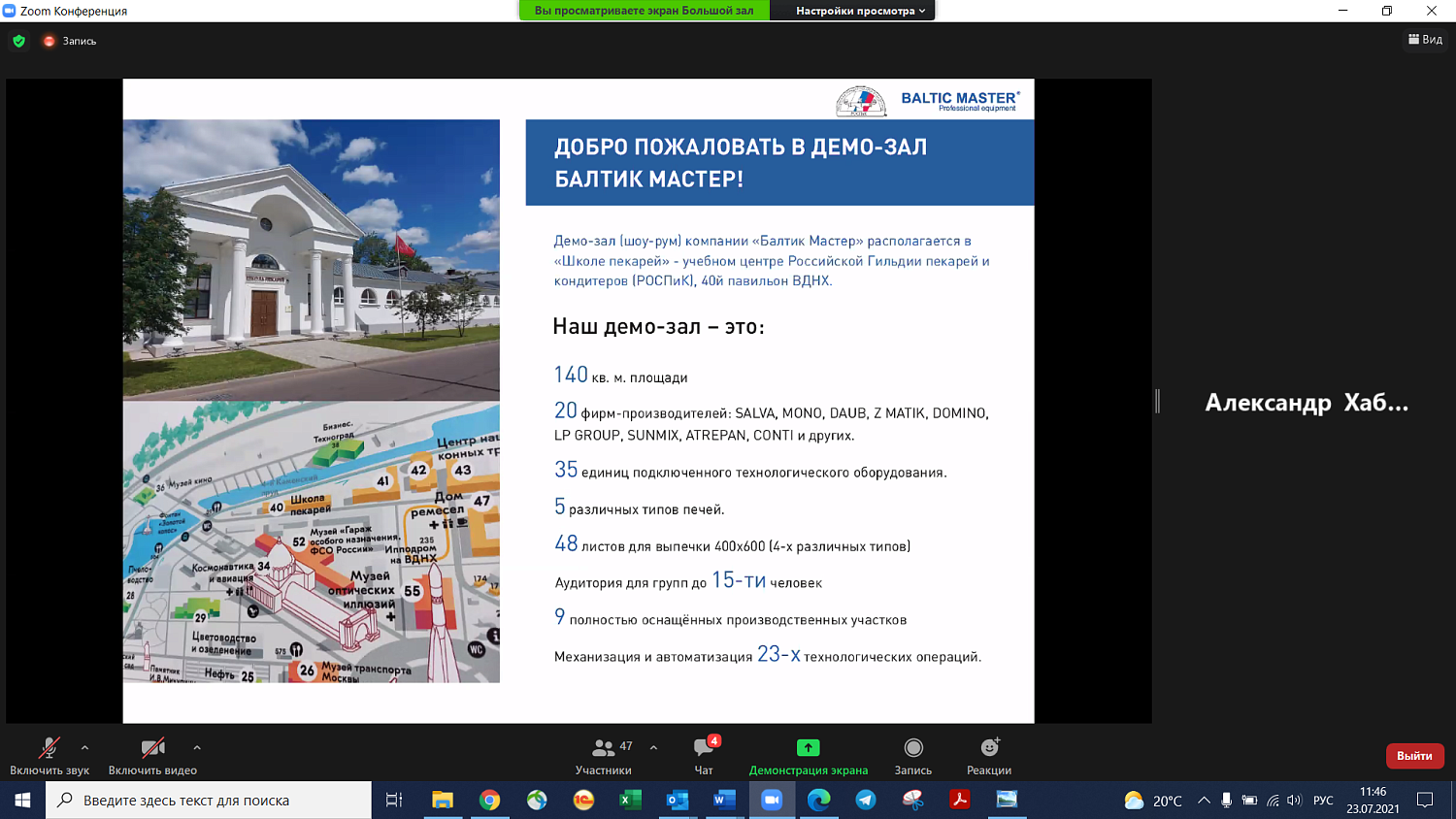Click the green encryption shield icon
Screen dimensions: 1456x819
(18, 41)
